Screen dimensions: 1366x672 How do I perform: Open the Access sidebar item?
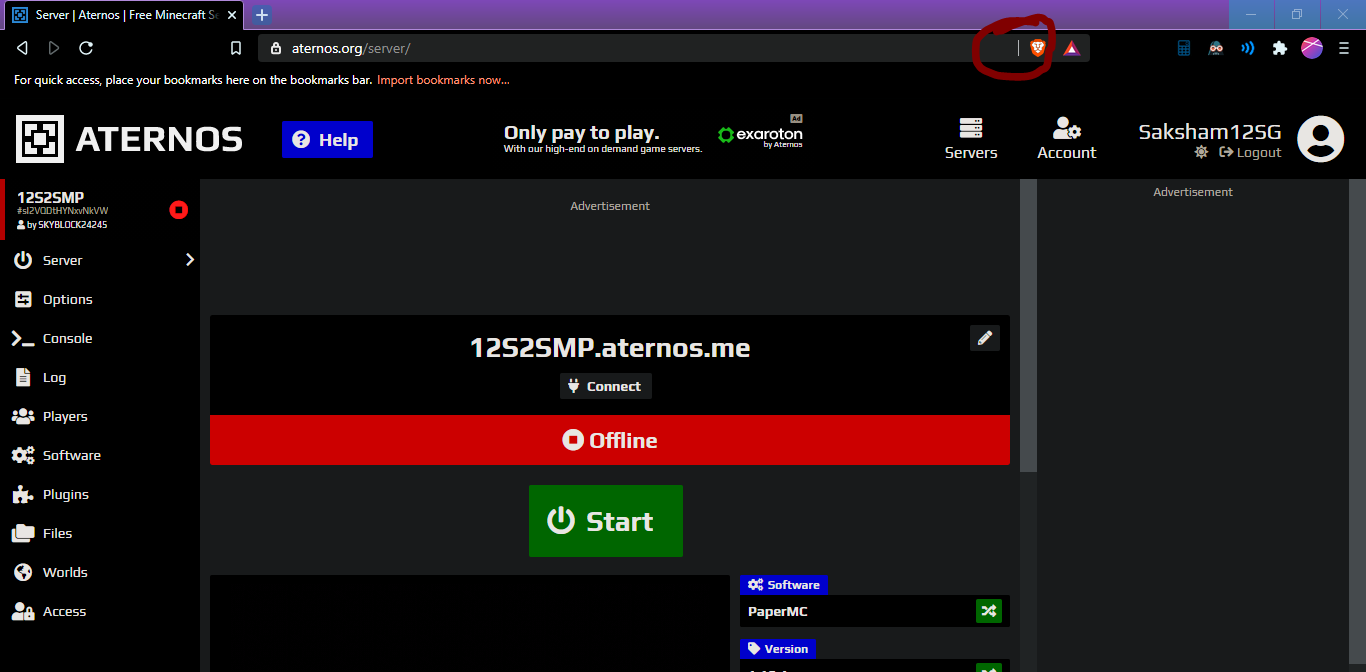[x=100, y=611]
